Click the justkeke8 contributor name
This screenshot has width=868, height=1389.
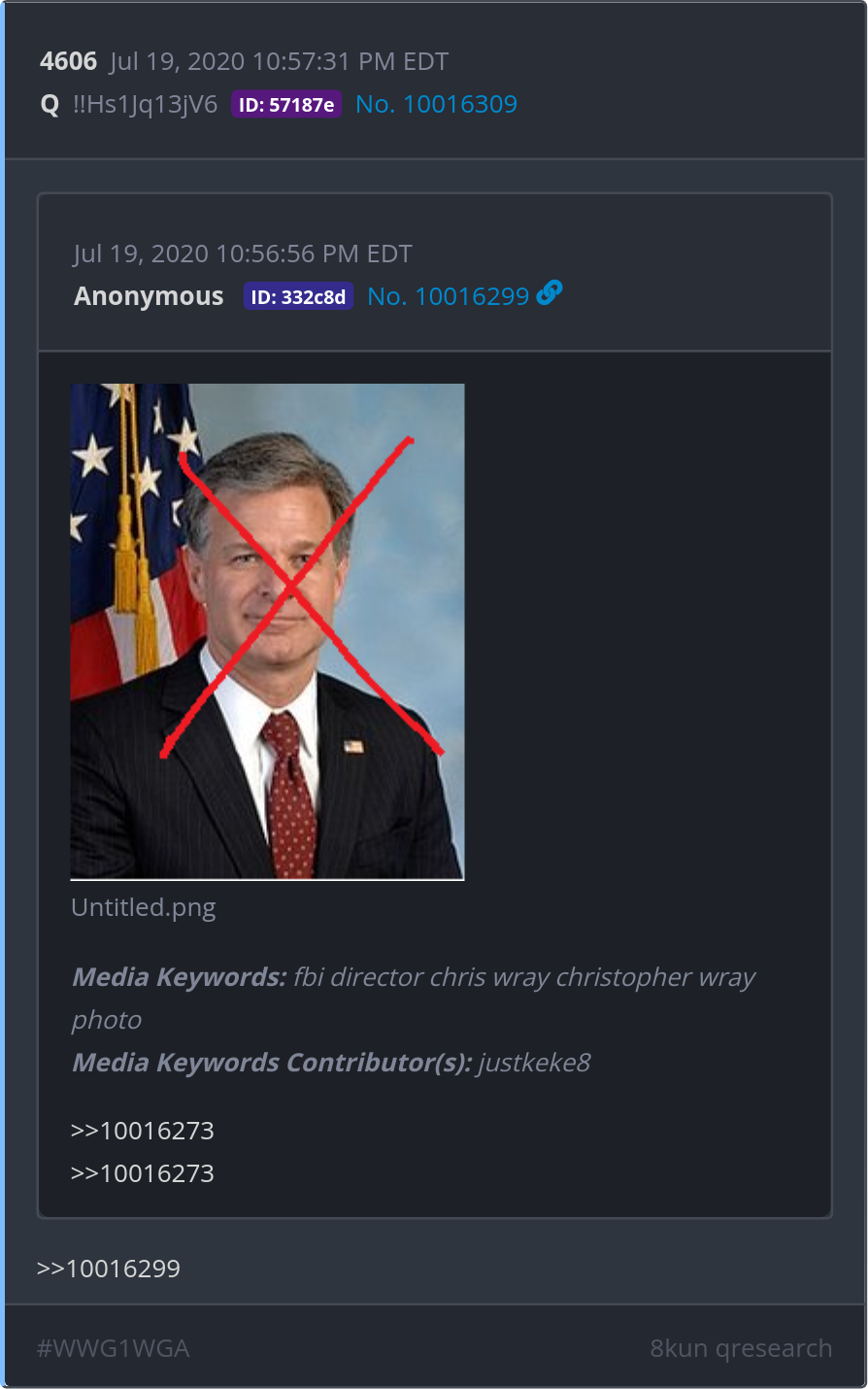point(534,1063)
